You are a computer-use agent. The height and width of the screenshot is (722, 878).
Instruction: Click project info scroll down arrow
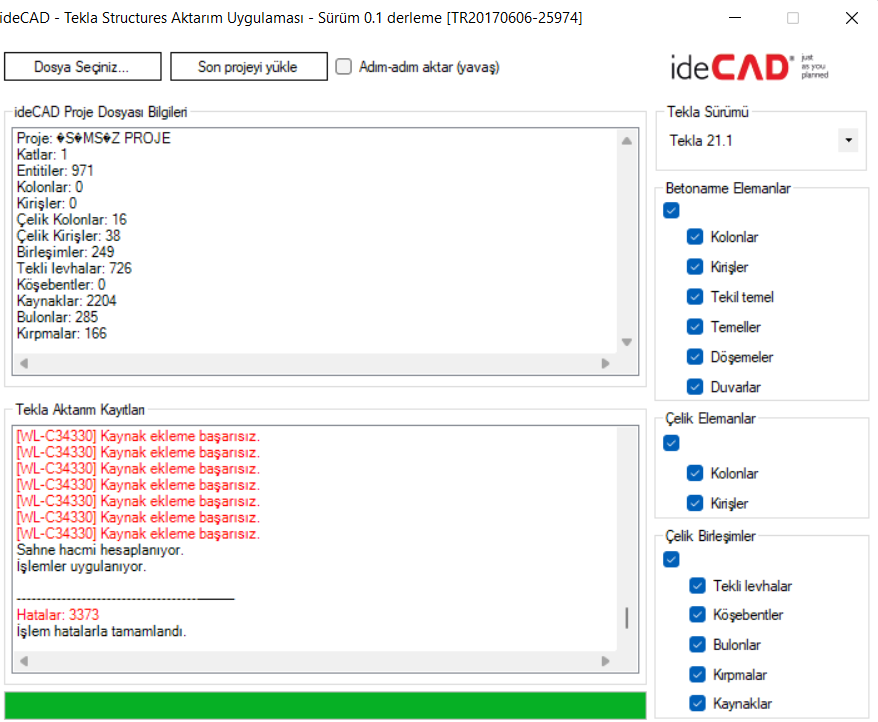click(x=627, y=342)
